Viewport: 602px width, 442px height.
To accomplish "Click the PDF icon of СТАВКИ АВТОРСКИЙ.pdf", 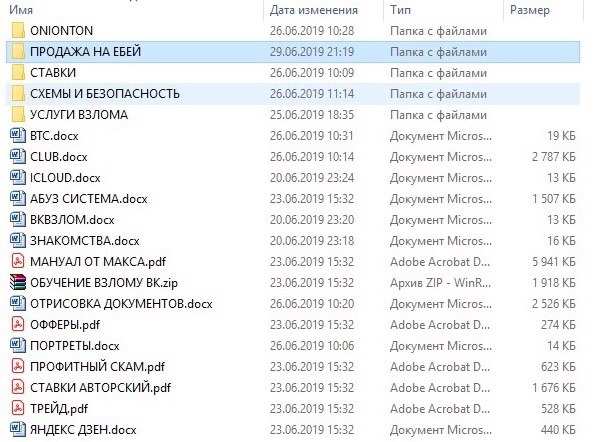I will tap(18, 387).
